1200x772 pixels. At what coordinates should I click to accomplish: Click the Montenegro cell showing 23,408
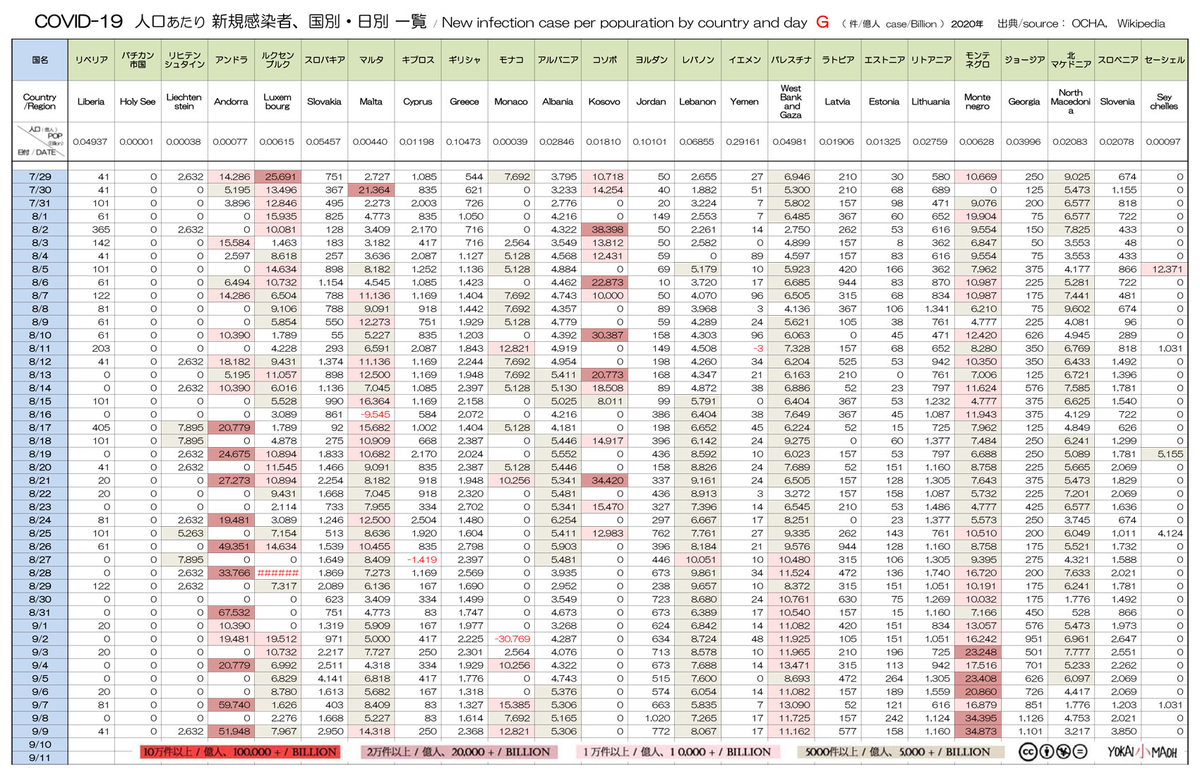pos(976,677)
